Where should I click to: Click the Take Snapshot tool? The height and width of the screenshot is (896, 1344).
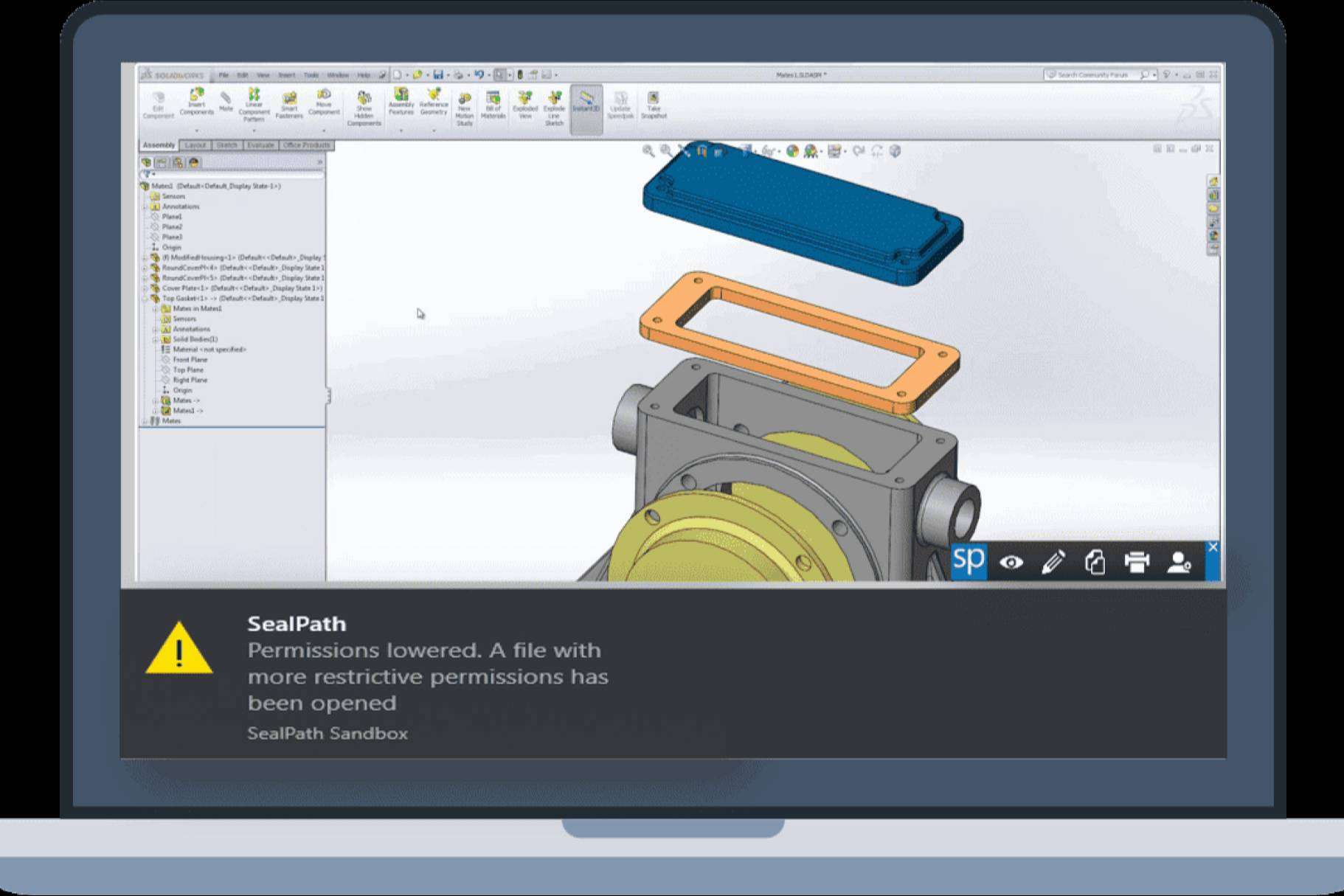coord(654,105)
